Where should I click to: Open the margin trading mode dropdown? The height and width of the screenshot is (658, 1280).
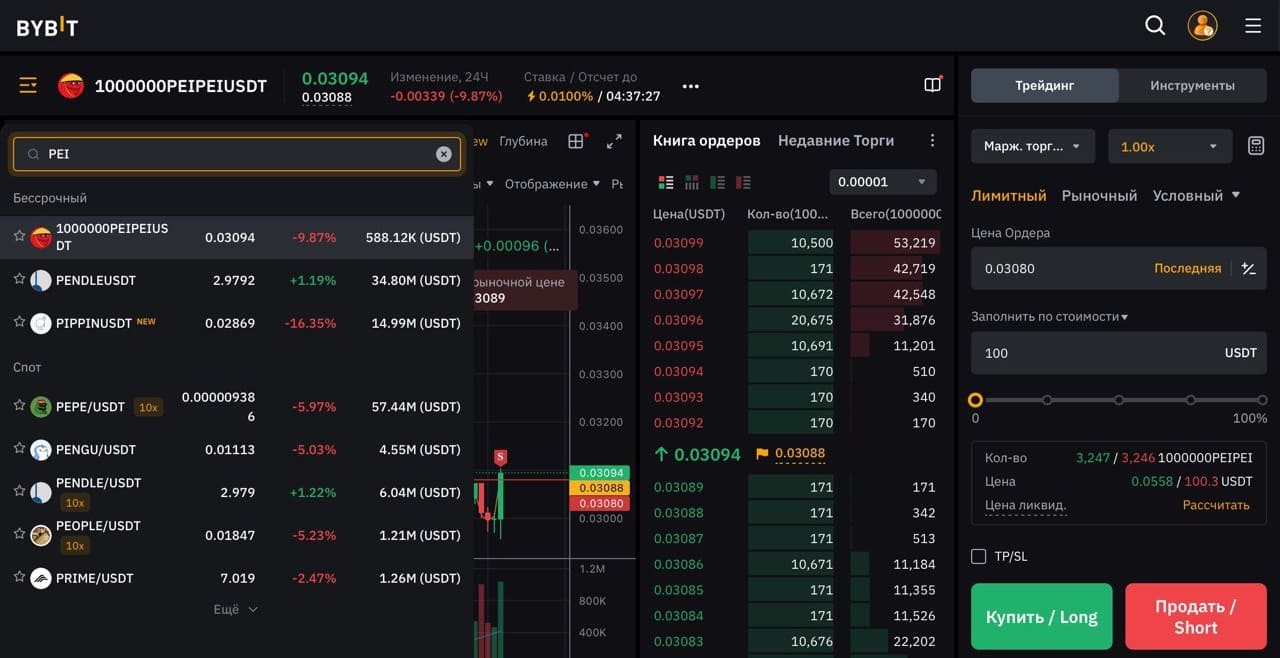coord(1035,146)
